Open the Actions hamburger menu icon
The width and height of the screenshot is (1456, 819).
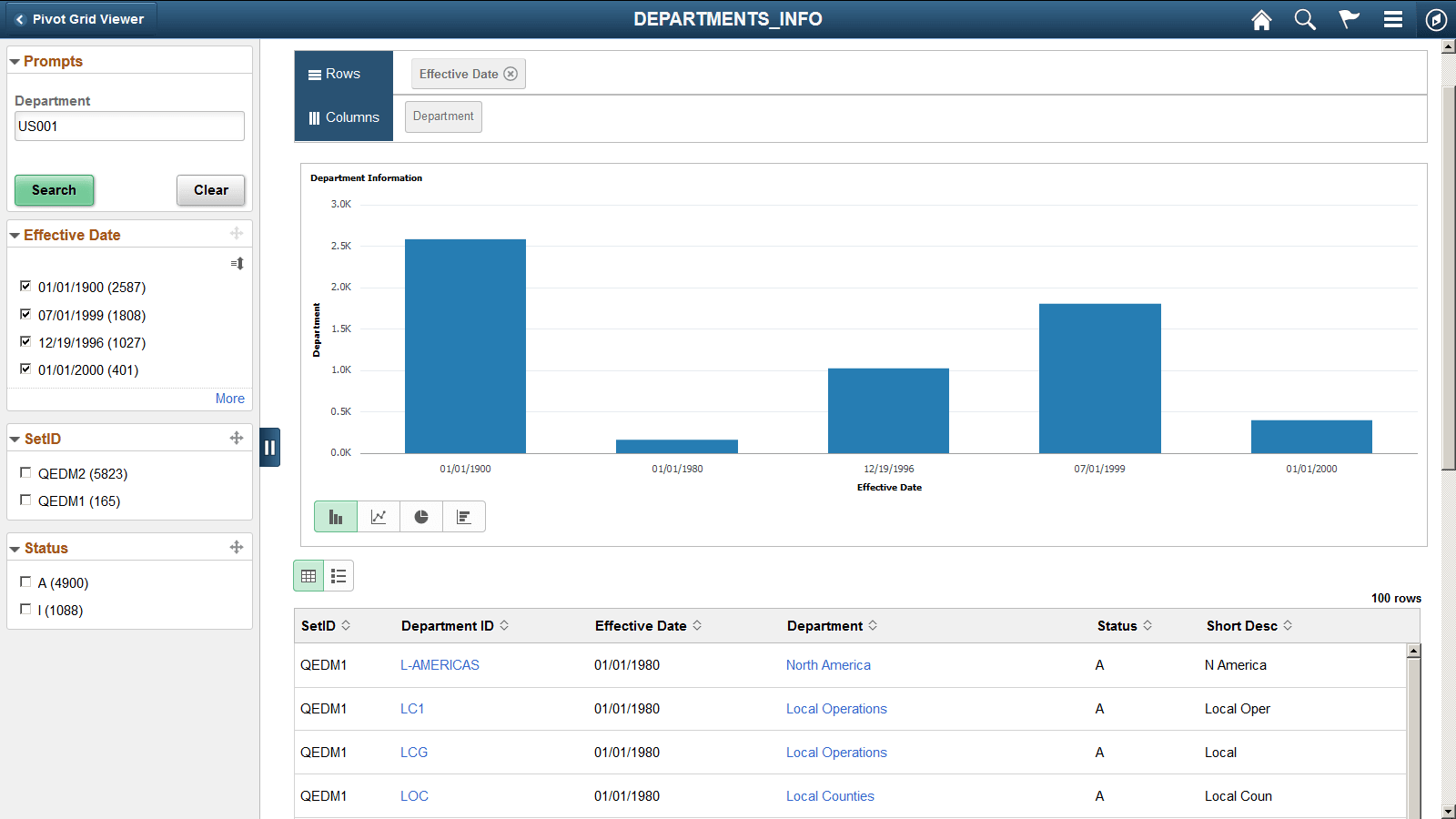point(1393,19)
